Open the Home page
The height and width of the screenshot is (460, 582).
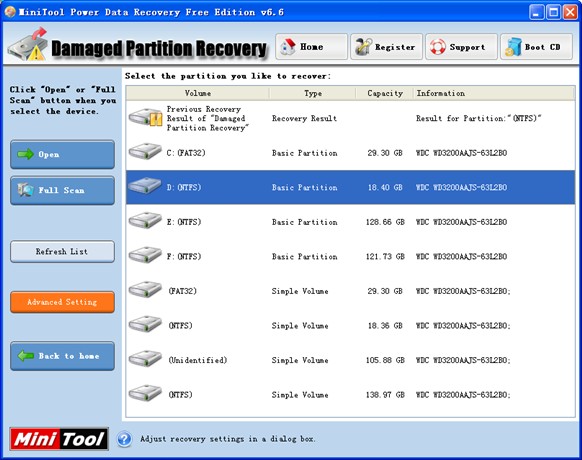coord(311,47)
